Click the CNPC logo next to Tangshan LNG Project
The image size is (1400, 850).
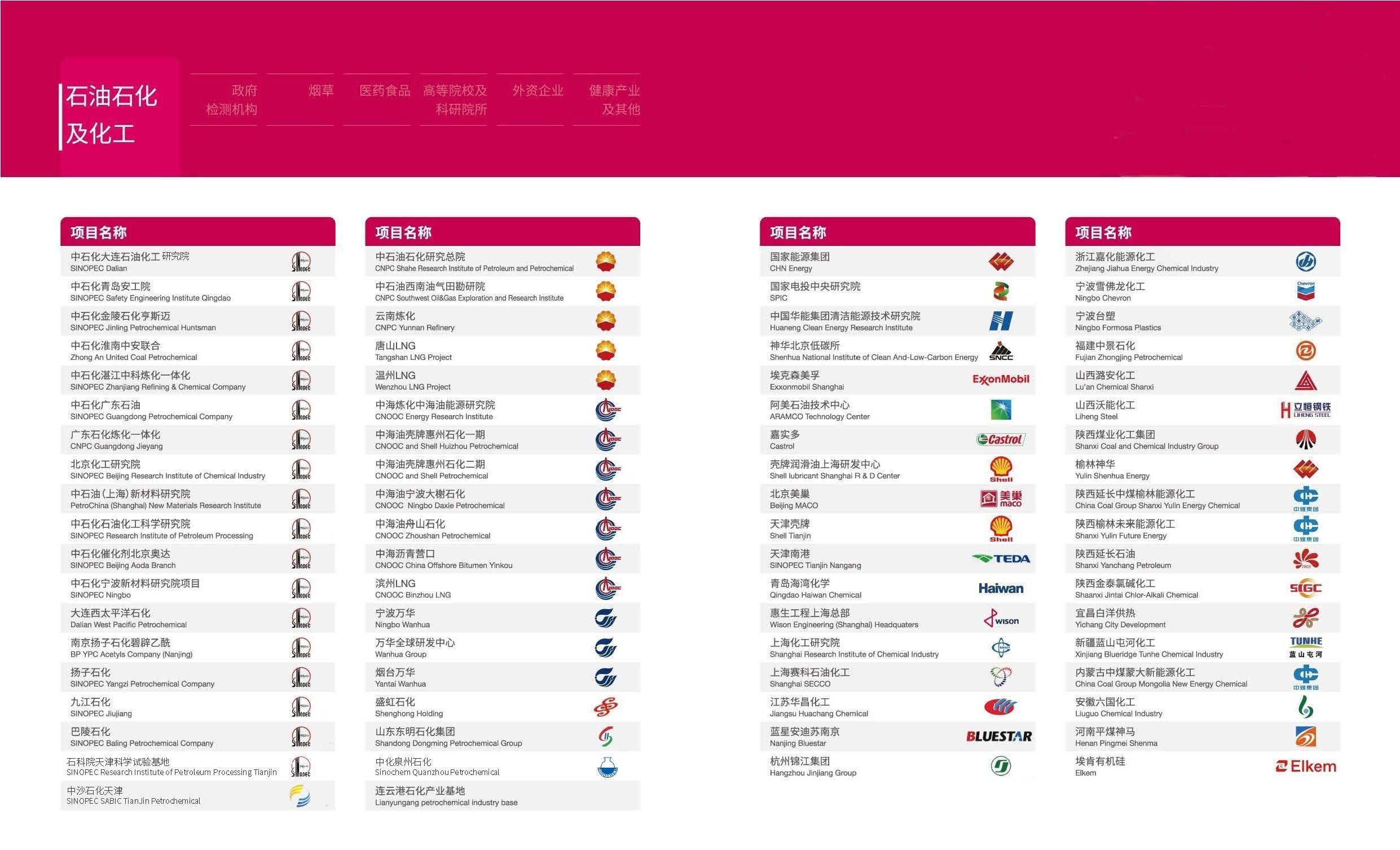pyautogui.click(x=606, y=351)
